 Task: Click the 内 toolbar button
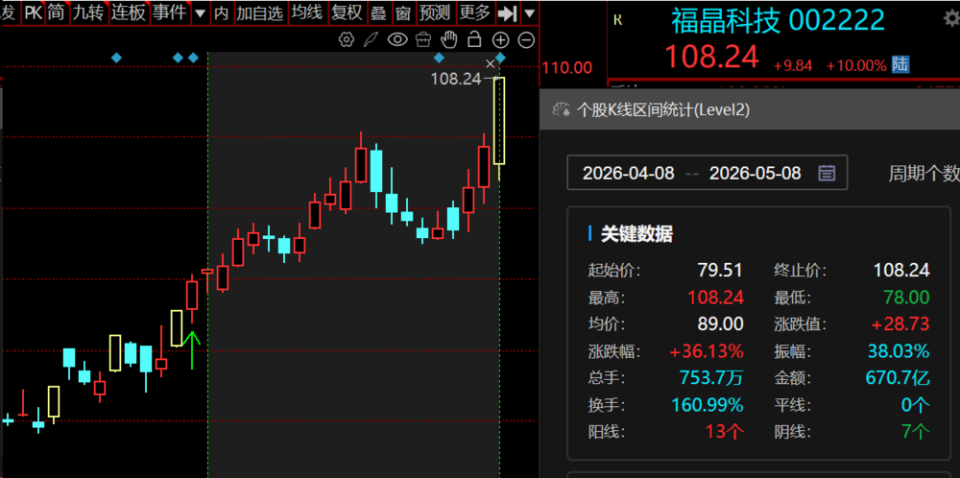click(x=222, y=12)
